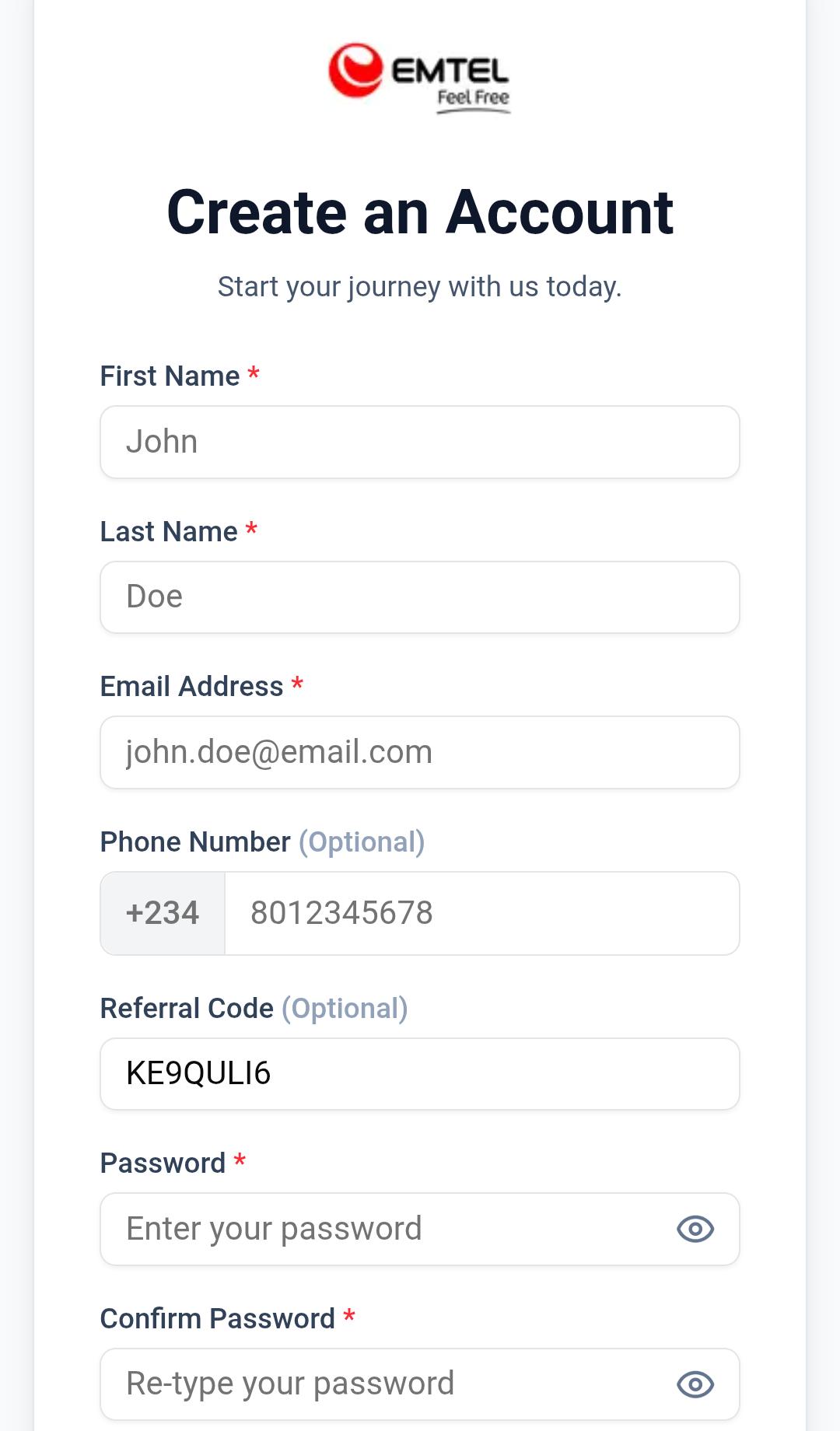Viewport: 840px width, 1431px height.
Task: Select the Referral Code field containing KE9QULI6
Action: click(x=420, y=1074)
